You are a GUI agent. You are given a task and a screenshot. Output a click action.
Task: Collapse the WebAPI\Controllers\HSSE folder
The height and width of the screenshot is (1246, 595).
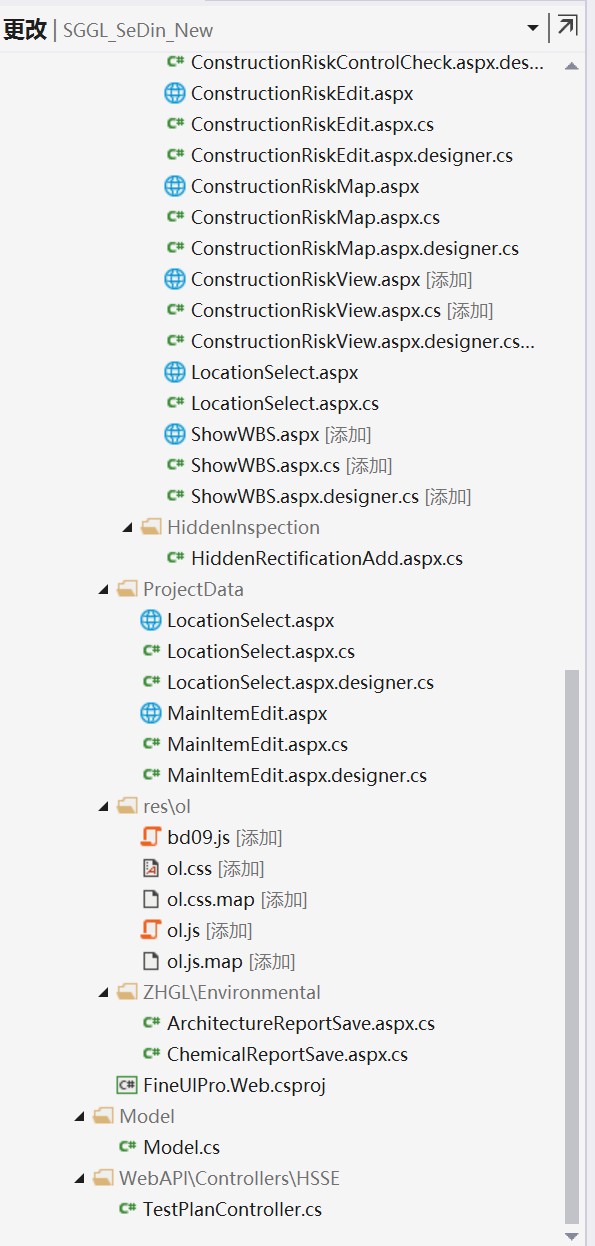point(79,1178)
